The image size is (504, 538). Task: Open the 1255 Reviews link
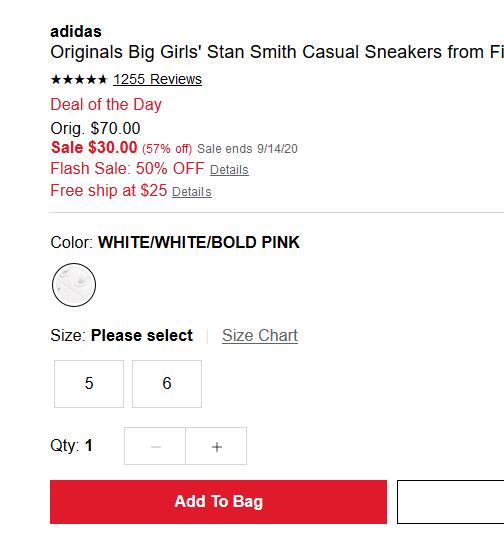pyautogui.click(x=157, y=79)
